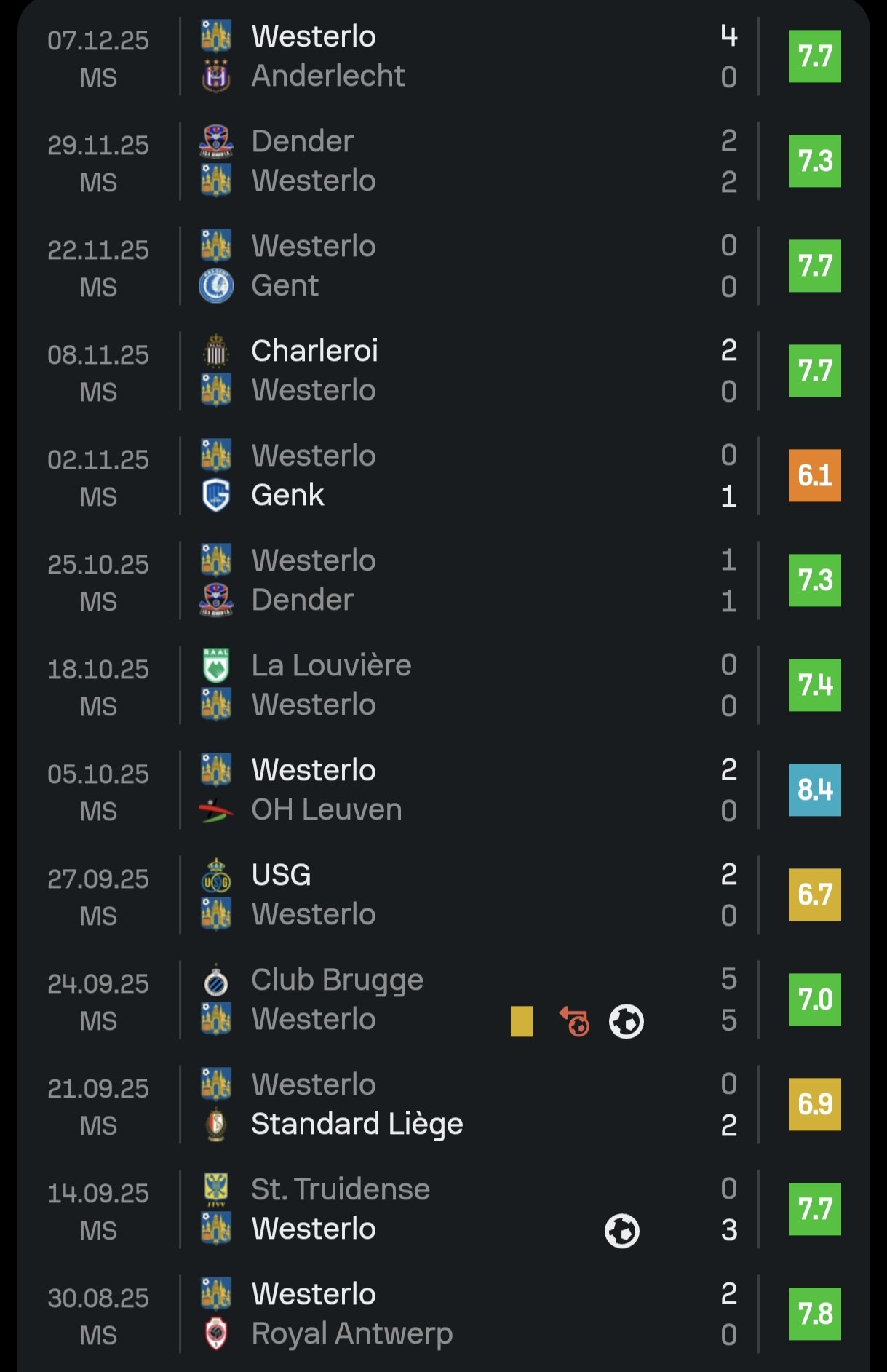Click the Standard Liège crest

click(215, 1125)
